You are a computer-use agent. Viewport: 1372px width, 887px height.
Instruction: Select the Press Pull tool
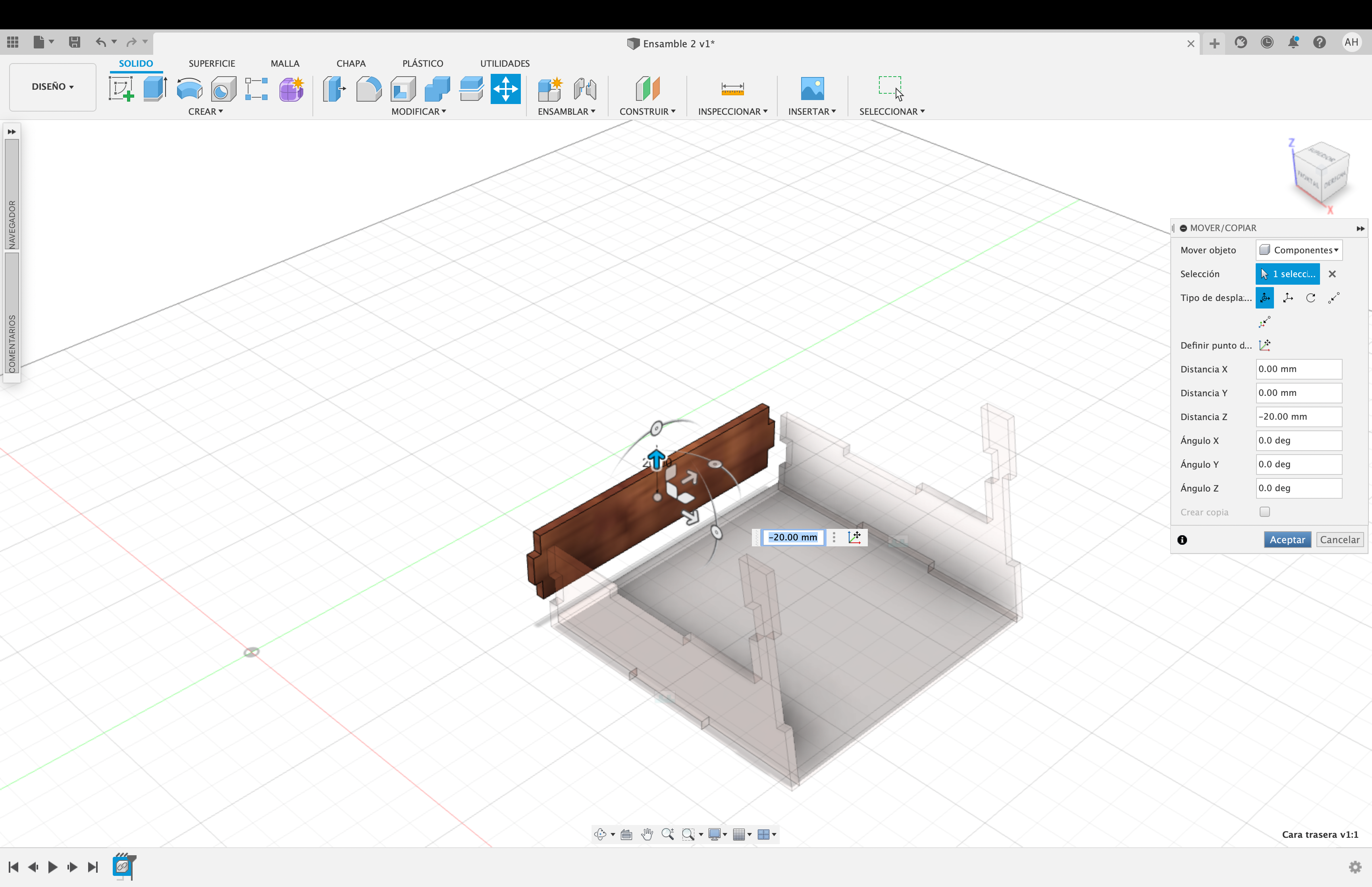[x=335, y=89]
